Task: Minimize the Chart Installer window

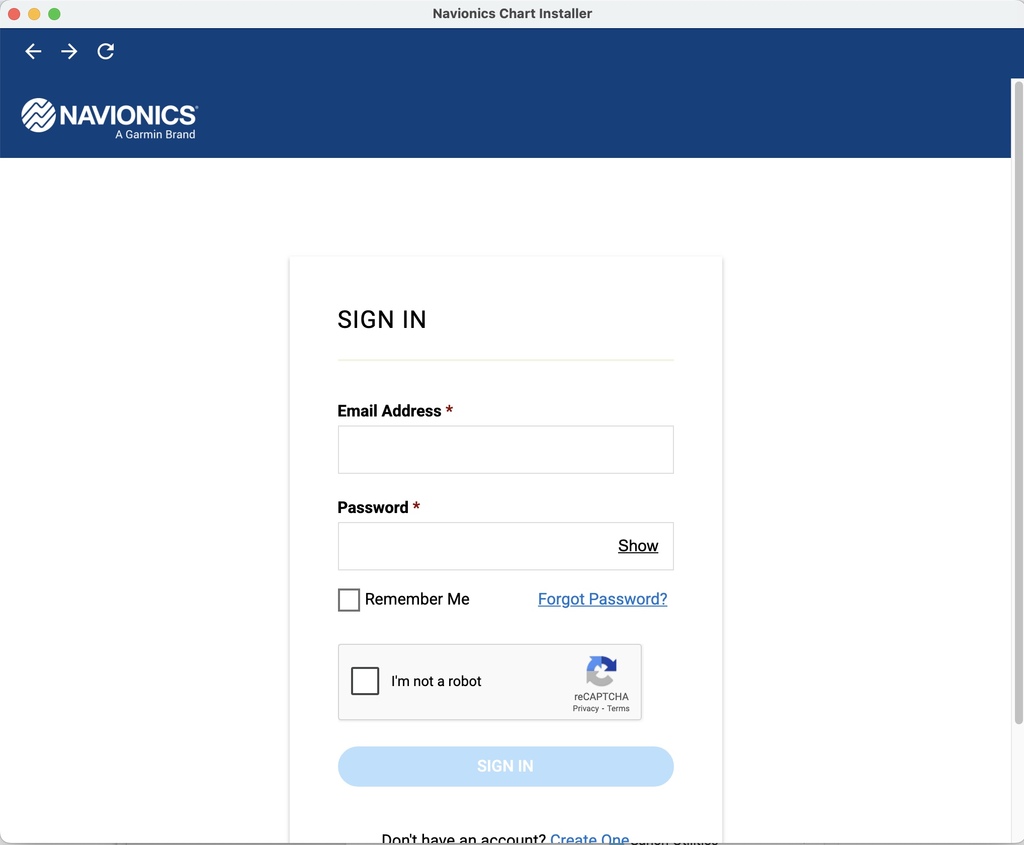Action: (x=34, y=14)
